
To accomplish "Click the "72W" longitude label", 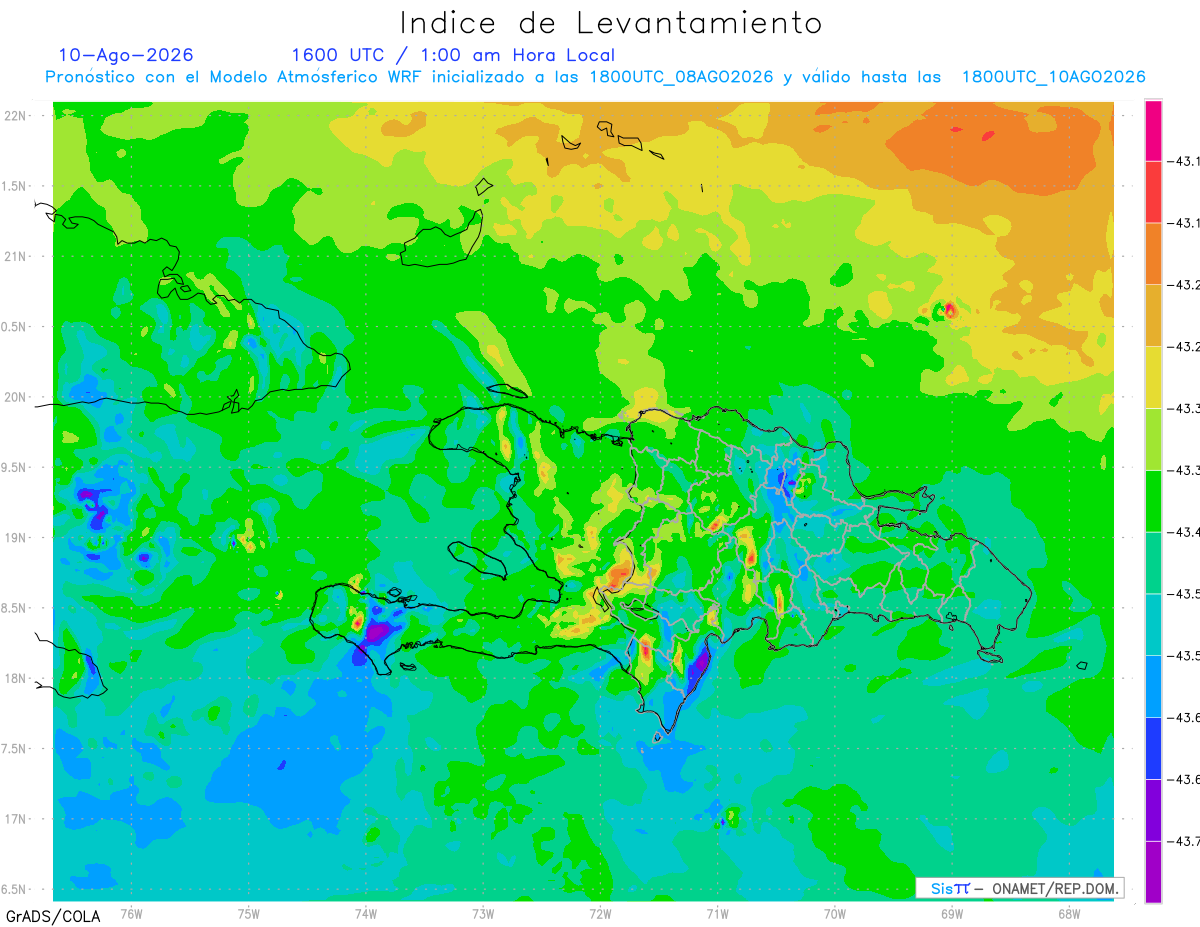I will pyautogui.click(x=600, y=913).
